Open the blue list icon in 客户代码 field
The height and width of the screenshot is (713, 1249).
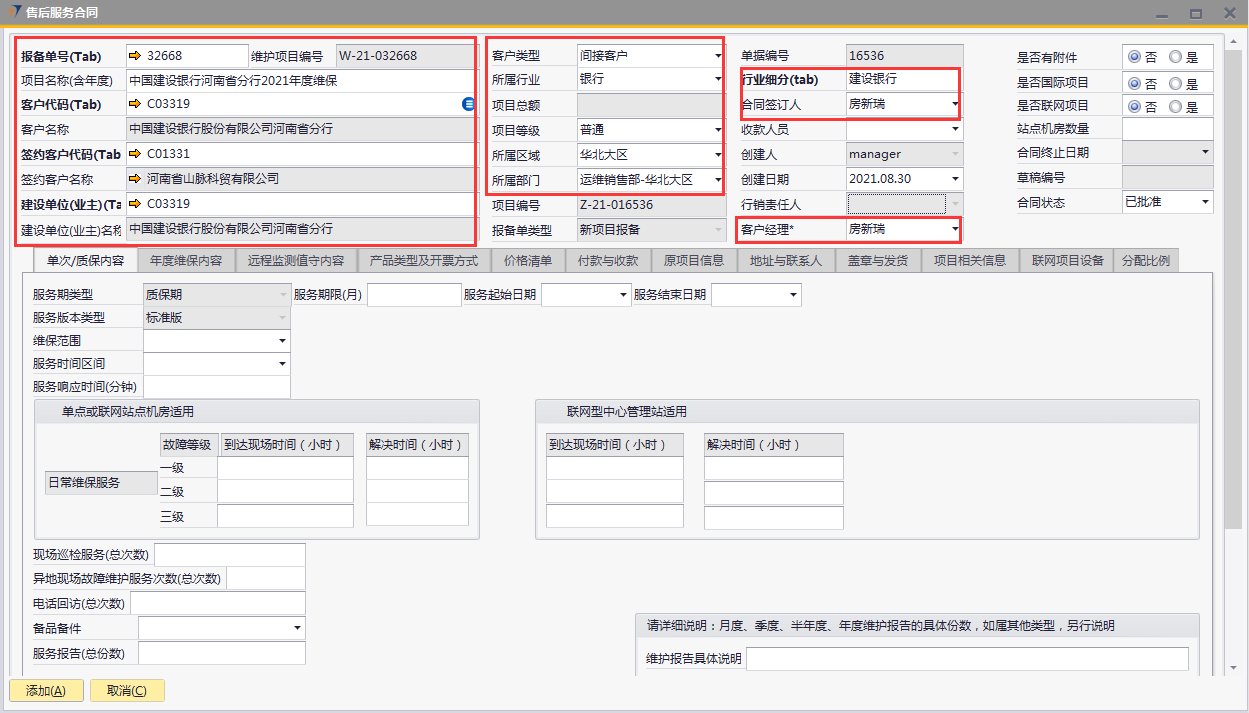coord(468,104)
